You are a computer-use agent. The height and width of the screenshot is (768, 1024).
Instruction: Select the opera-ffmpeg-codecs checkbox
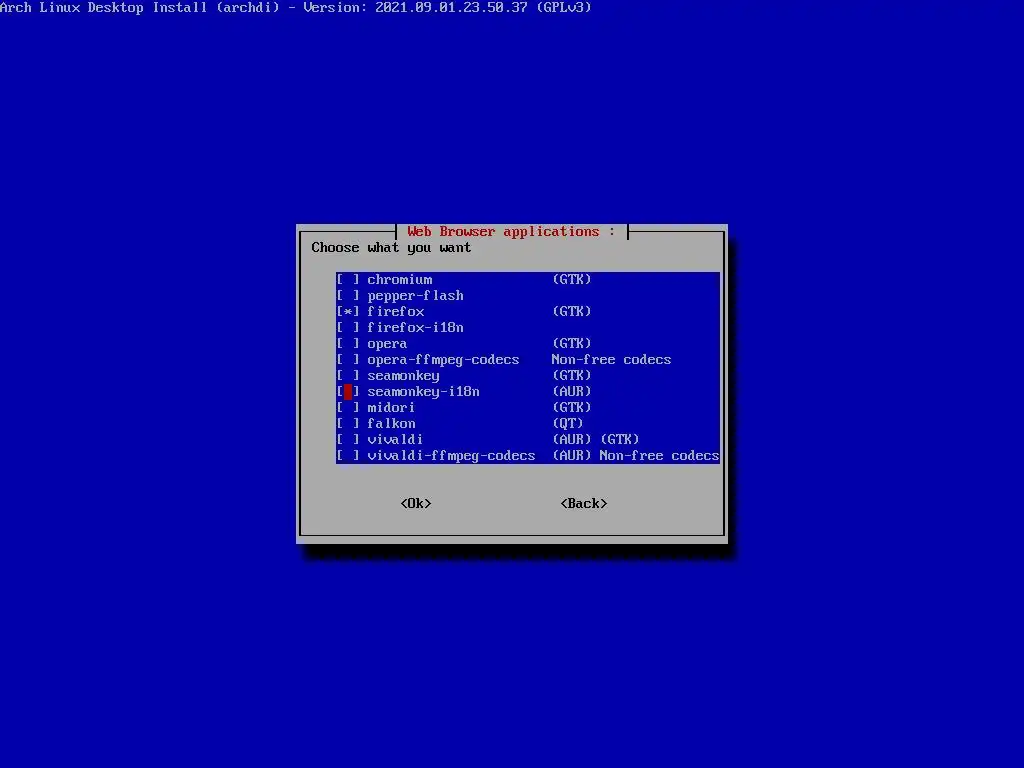coord(348,360)
